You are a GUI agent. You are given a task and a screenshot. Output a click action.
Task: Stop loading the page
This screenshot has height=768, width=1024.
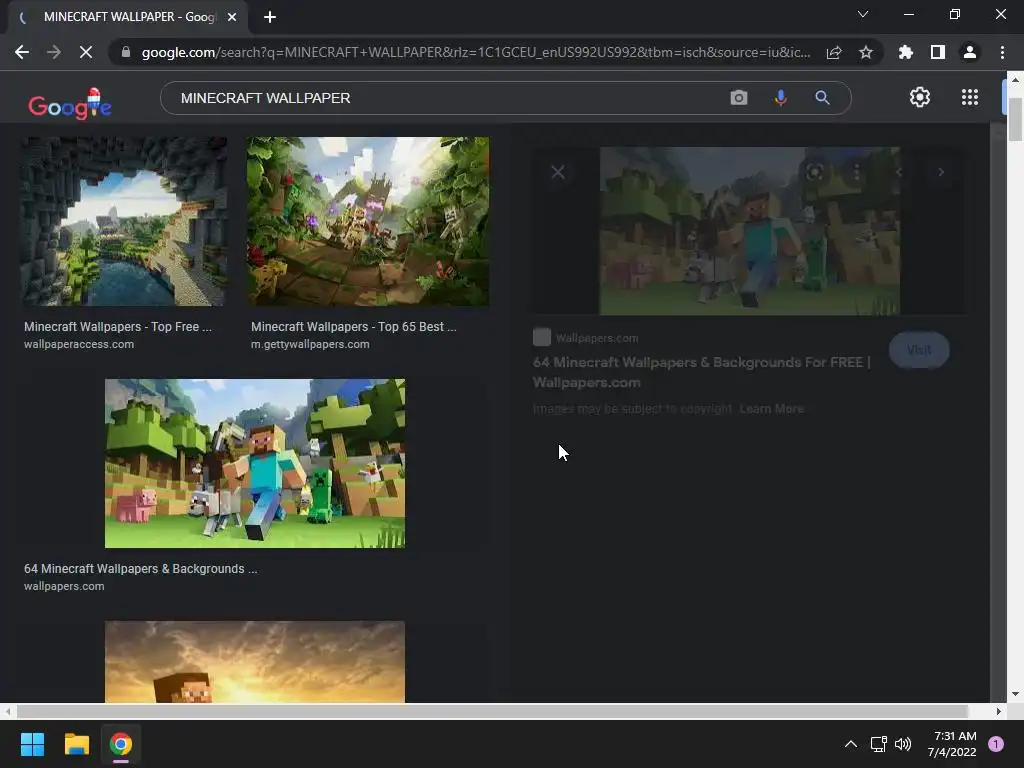coord(86,52)
